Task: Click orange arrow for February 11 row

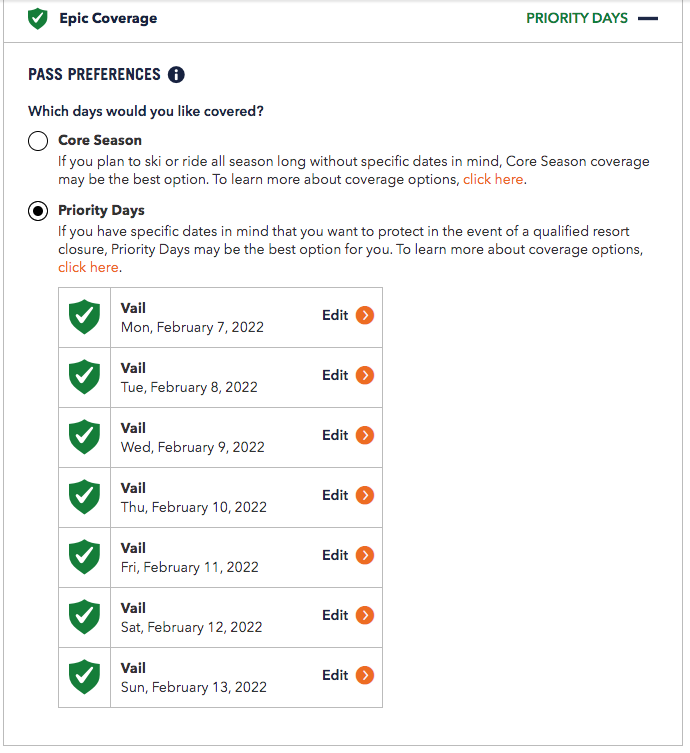Action: coord(365,556)
